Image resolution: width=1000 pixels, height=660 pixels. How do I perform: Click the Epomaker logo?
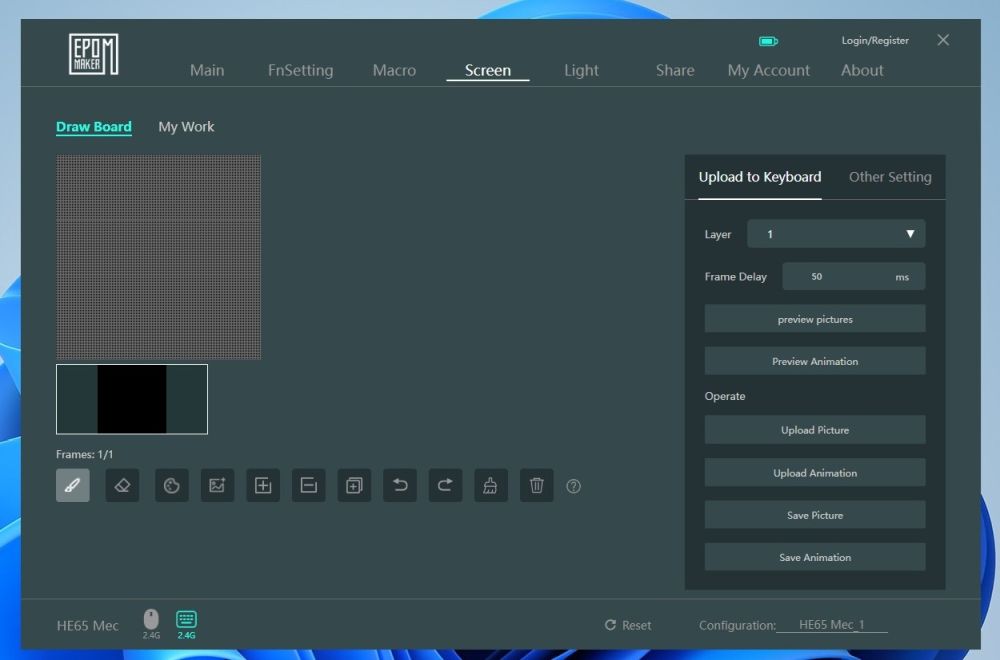pos(94,54)
